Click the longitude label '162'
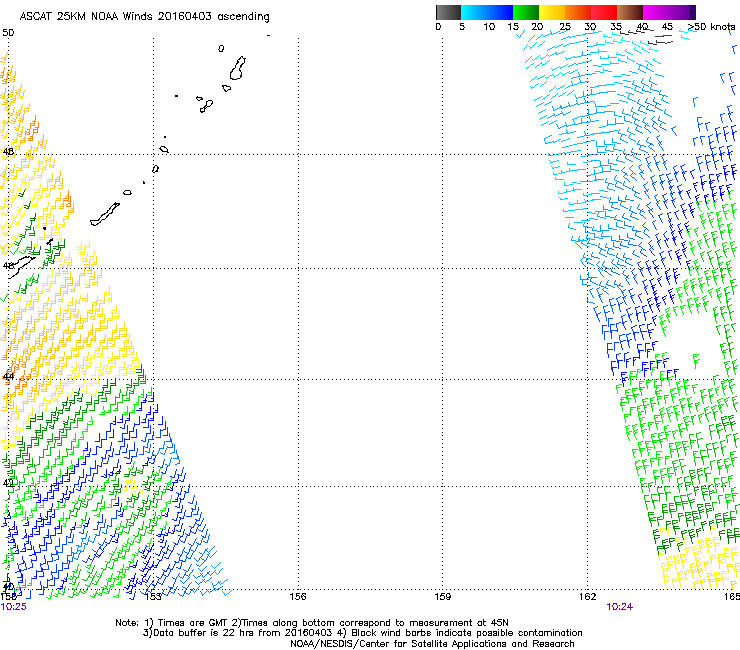This screenshot has width=740, height=650. (x=588, y=597)
